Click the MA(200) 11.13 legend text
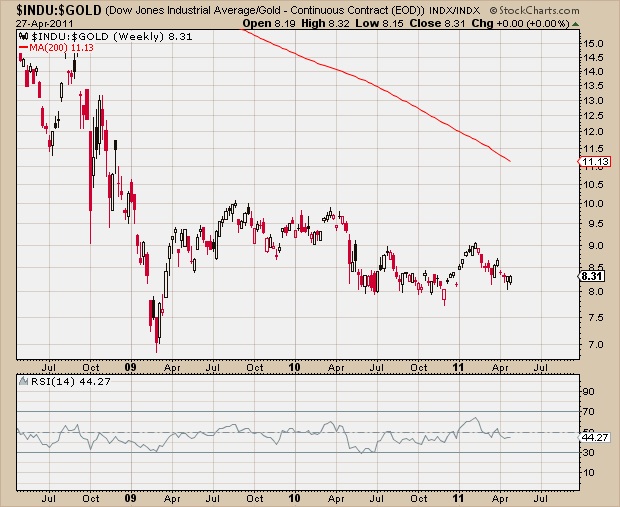Screen dimensions: 620x507 (61, 47)
